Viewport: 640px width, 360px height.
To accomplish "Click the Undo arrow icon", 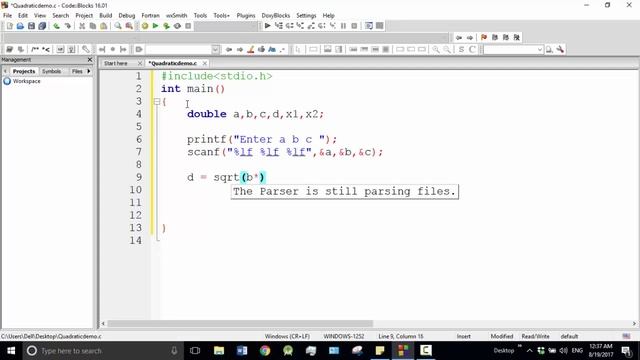I will [x=56, y=26].
